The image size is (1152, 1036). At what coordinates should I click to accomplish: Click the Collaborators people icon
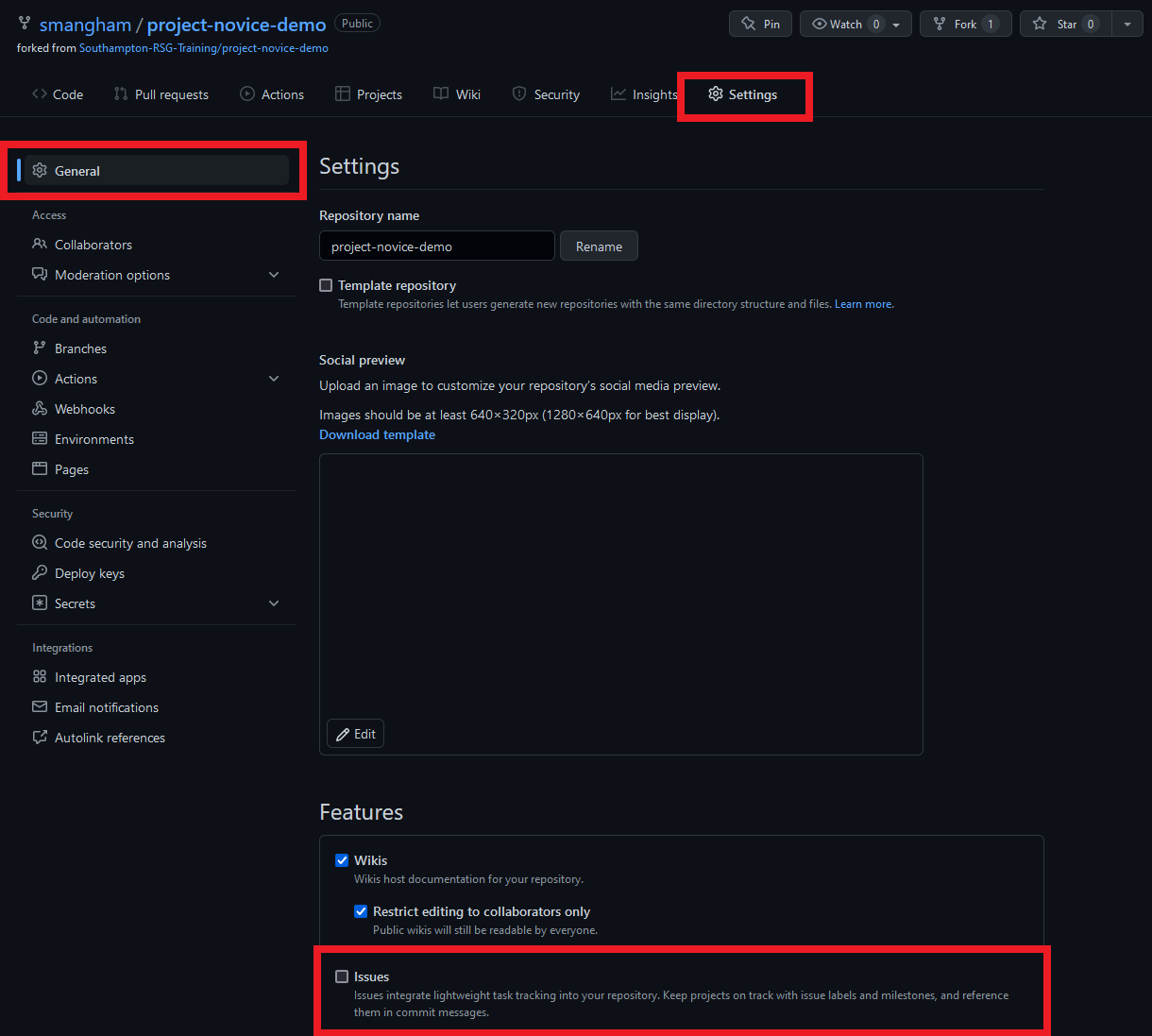click(40, 245)
